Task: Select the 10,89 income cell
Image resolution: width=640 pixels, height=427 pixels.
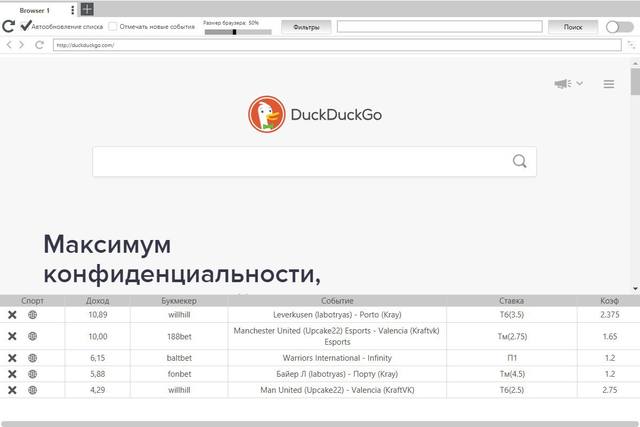Action: [98, 315]
